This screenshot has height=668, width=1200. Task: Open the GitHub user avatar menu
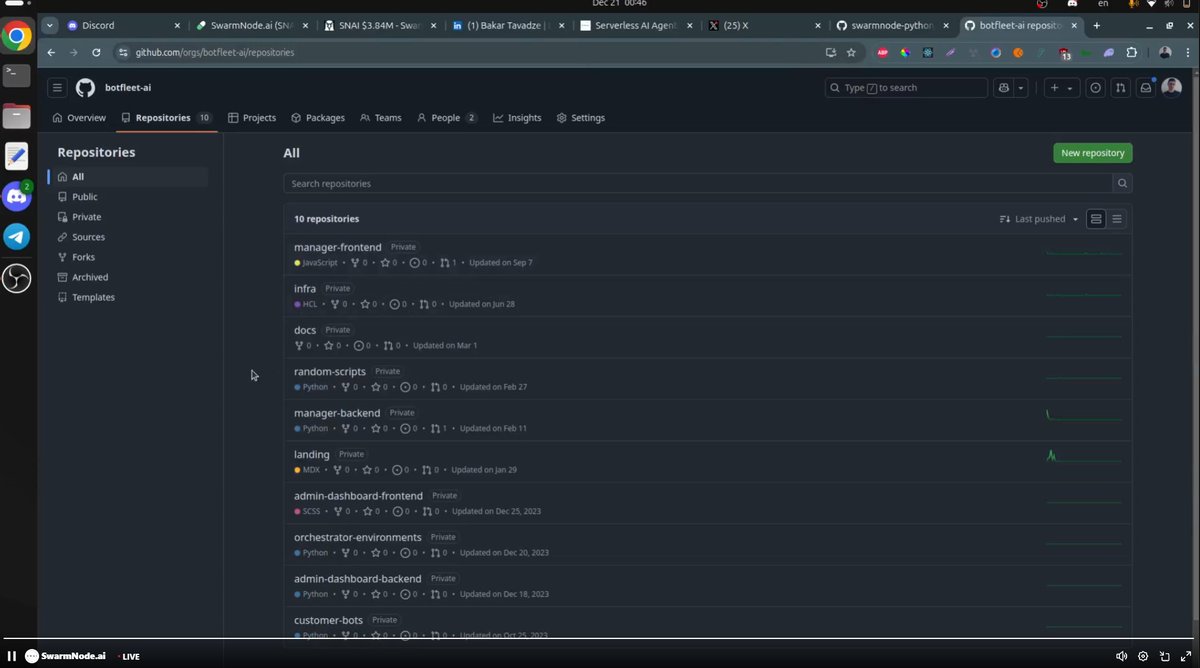point(1171,88)
